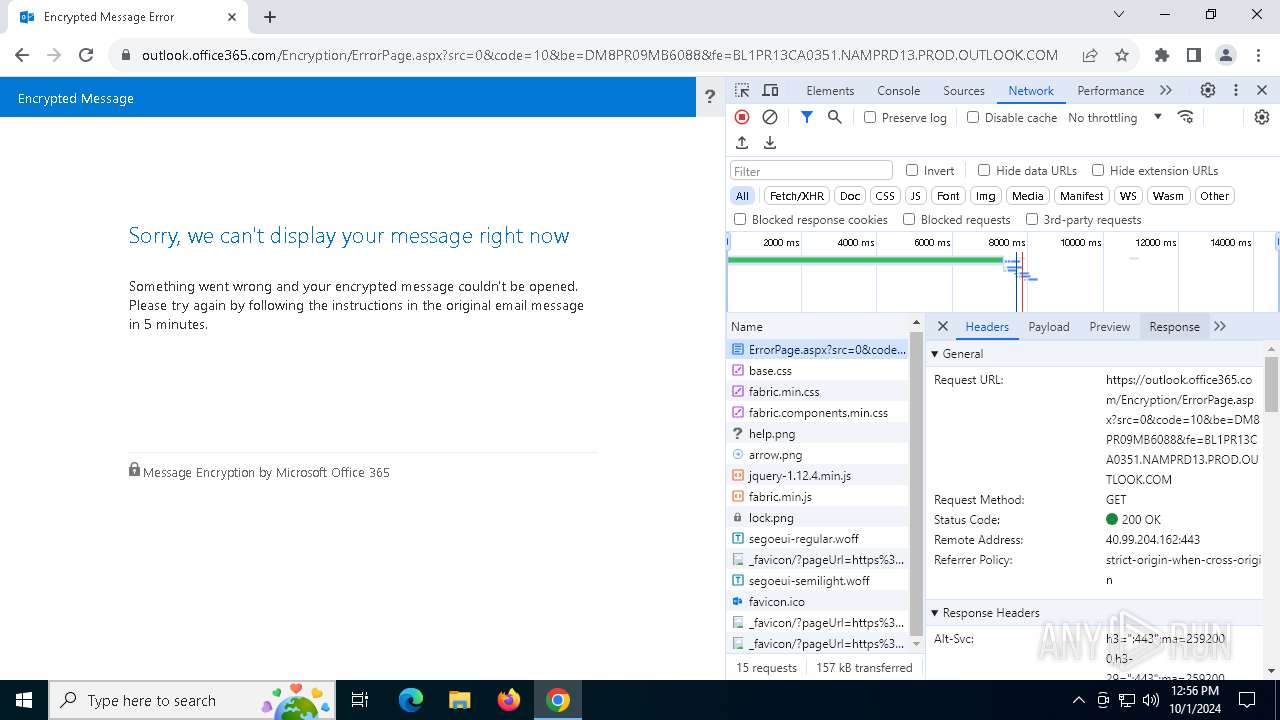Viewport: 1280px width, 720px height.
Task: Filter requests by Wasm
Action: tap(1167, 196)
